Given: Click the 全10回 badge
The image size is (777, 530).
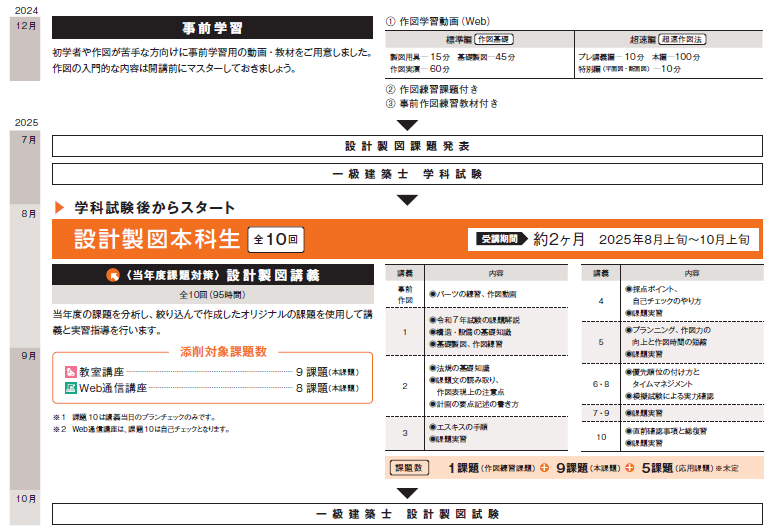Looking at the screenshot, I should coord(275,240).
